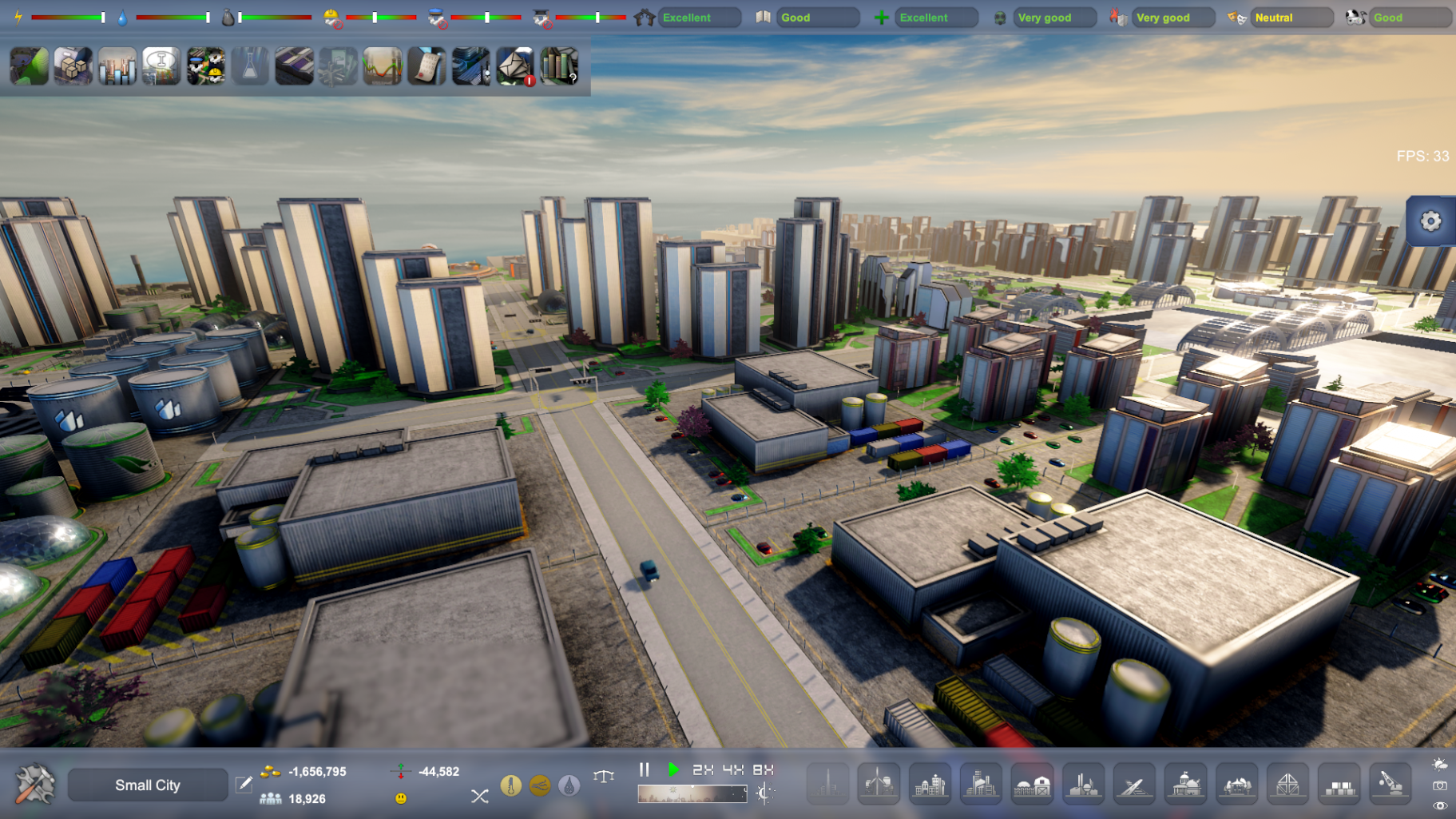1456x819 pixels.
Task: Take a screenshot with camera icon
Action: point(1440,785)
